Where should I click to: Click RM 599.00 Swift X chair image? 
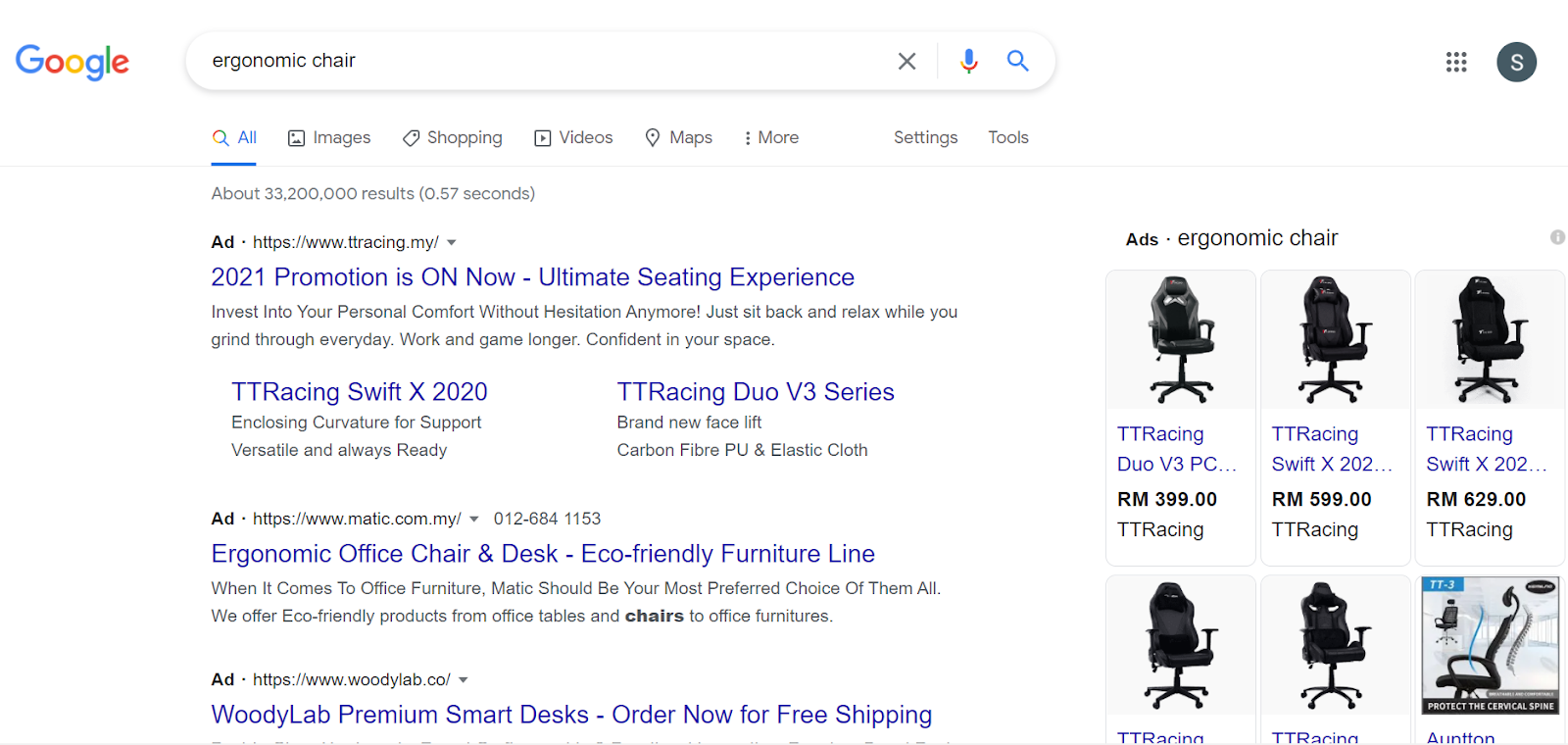click(1336, 340)
